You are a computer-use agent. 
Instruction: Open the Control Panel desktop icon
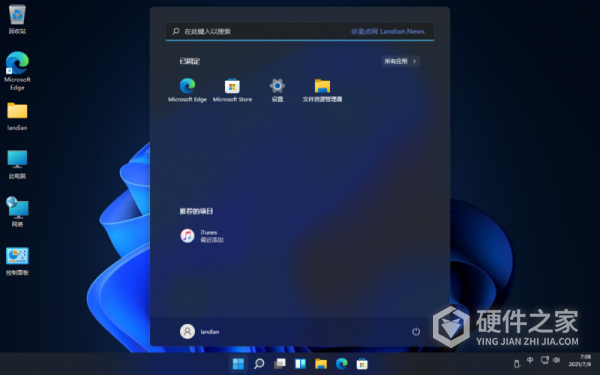point(17,261)
